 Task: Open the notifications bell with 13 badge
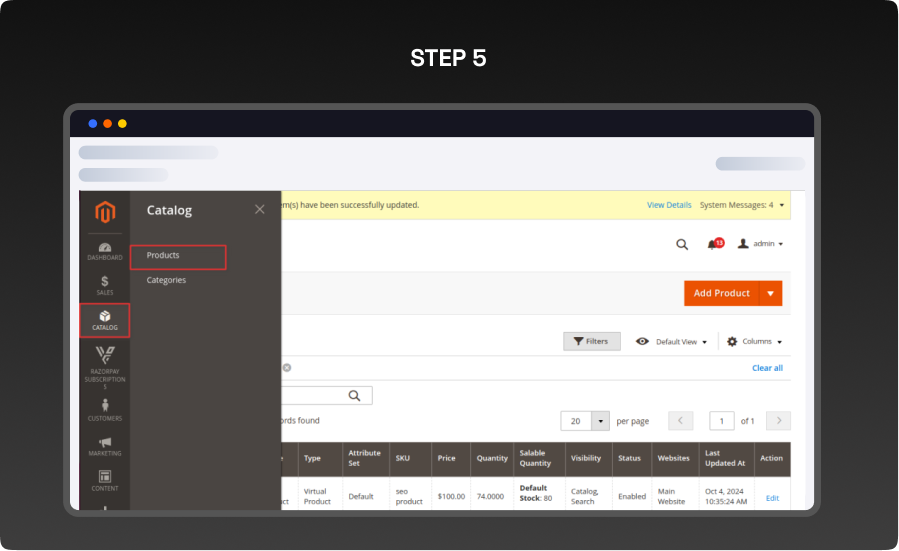pyautogui.click(x=714, y=244)
